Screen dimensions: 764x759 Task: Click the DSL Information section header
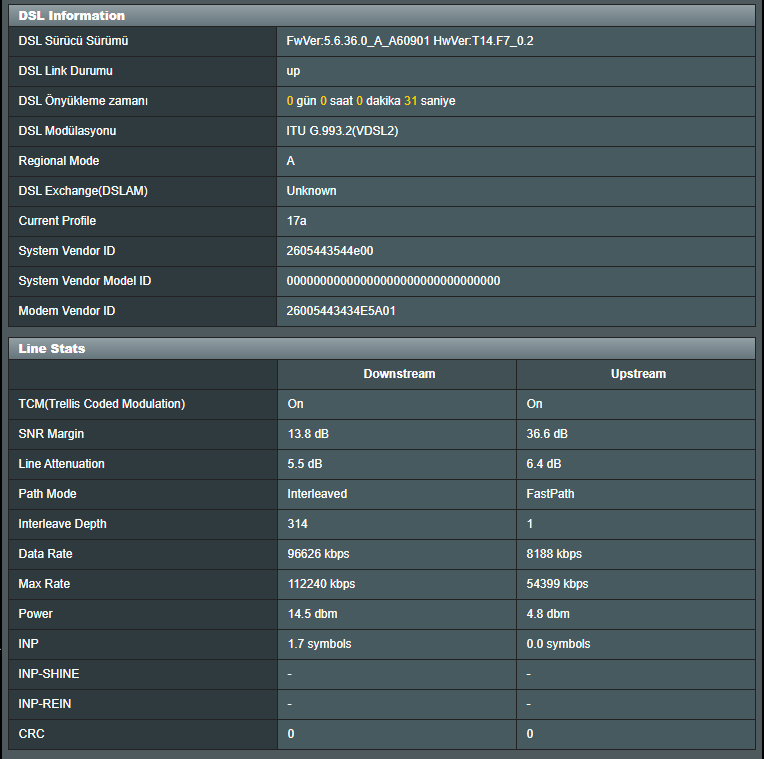(382, 16)
